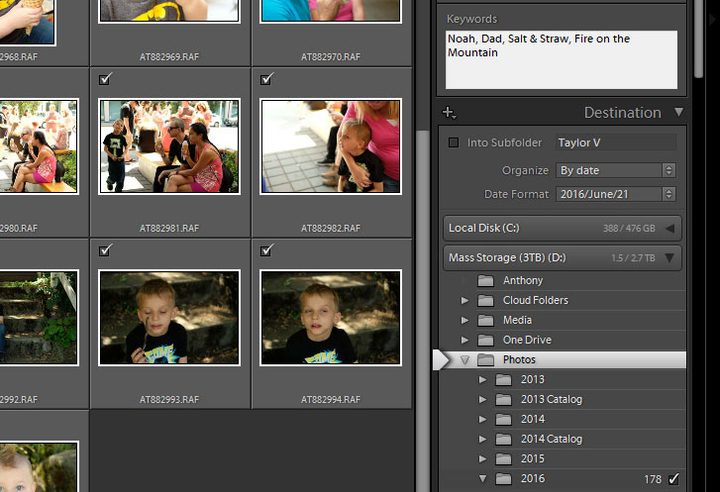Select the AT882982.RAF thumbnail
Screen dimensions: 720x492
[x=331, y=147]
